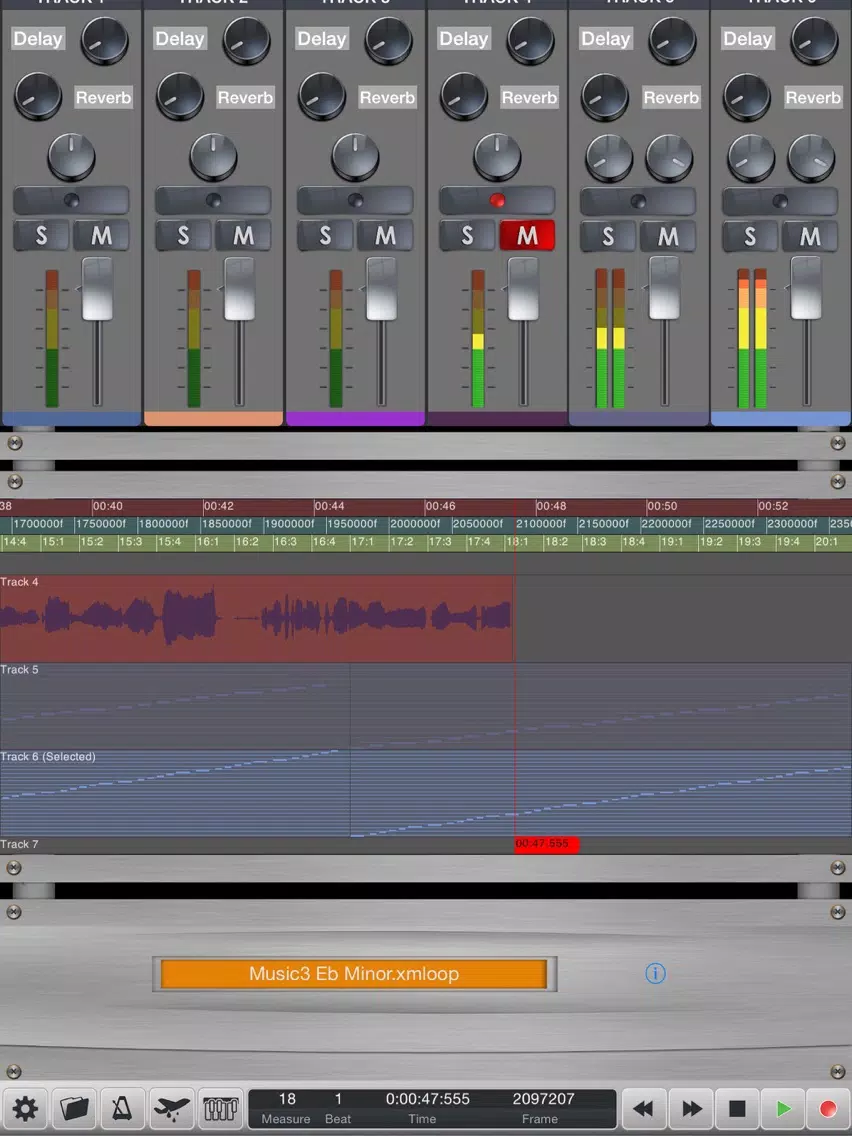Screen dimensions: 852x1136
Task: Click the Music3 Eb Minor.xmloop orange field
Action: (354, 973)
